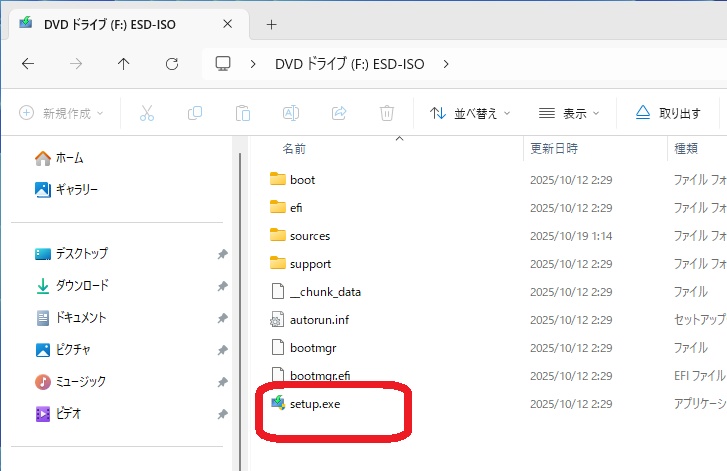Sort by the 種類 column header
The width and height of the screenshot is (727, 471).
click(686, 149)
